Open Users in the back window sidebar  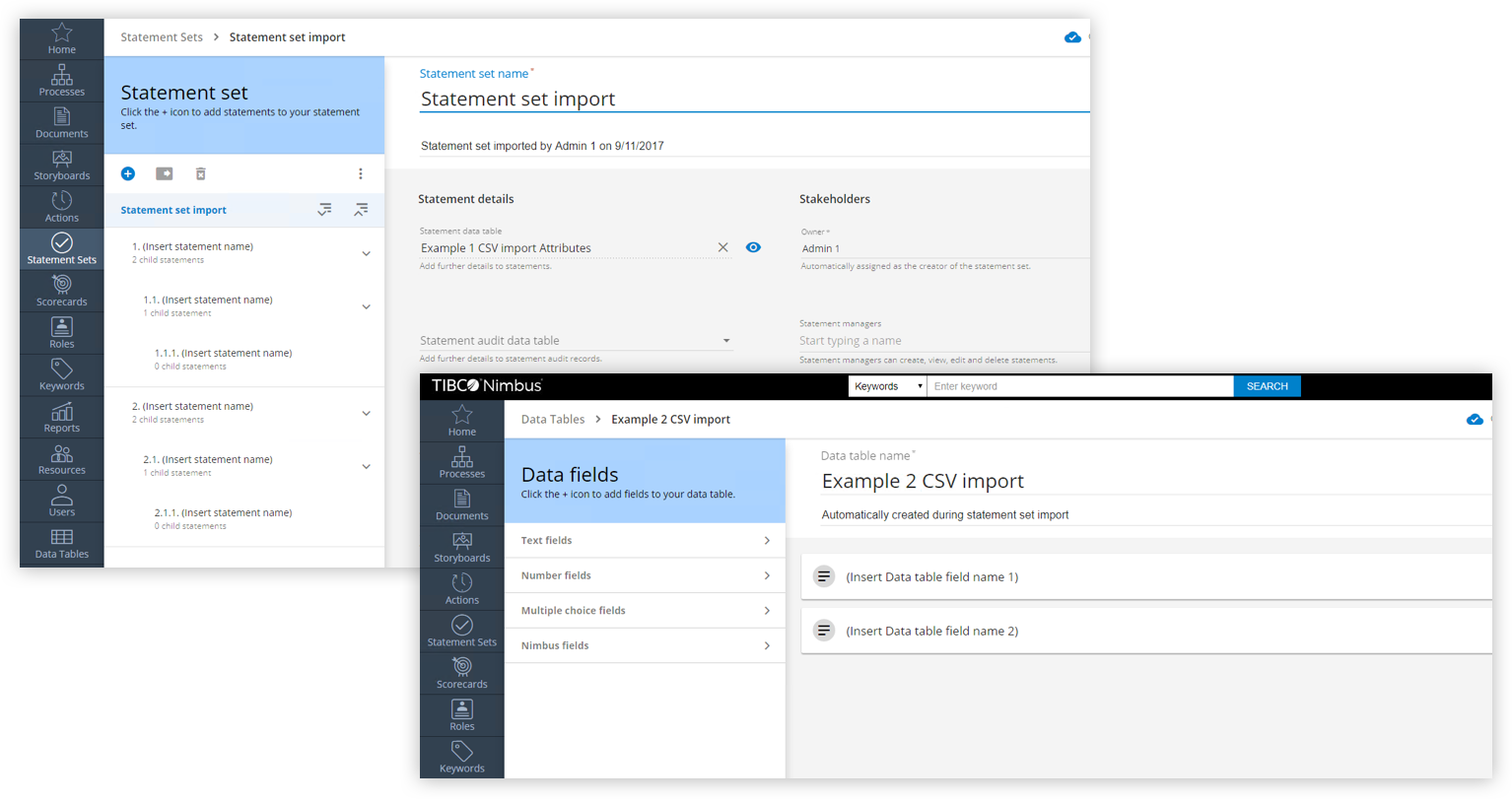click(x=61, y=502)
